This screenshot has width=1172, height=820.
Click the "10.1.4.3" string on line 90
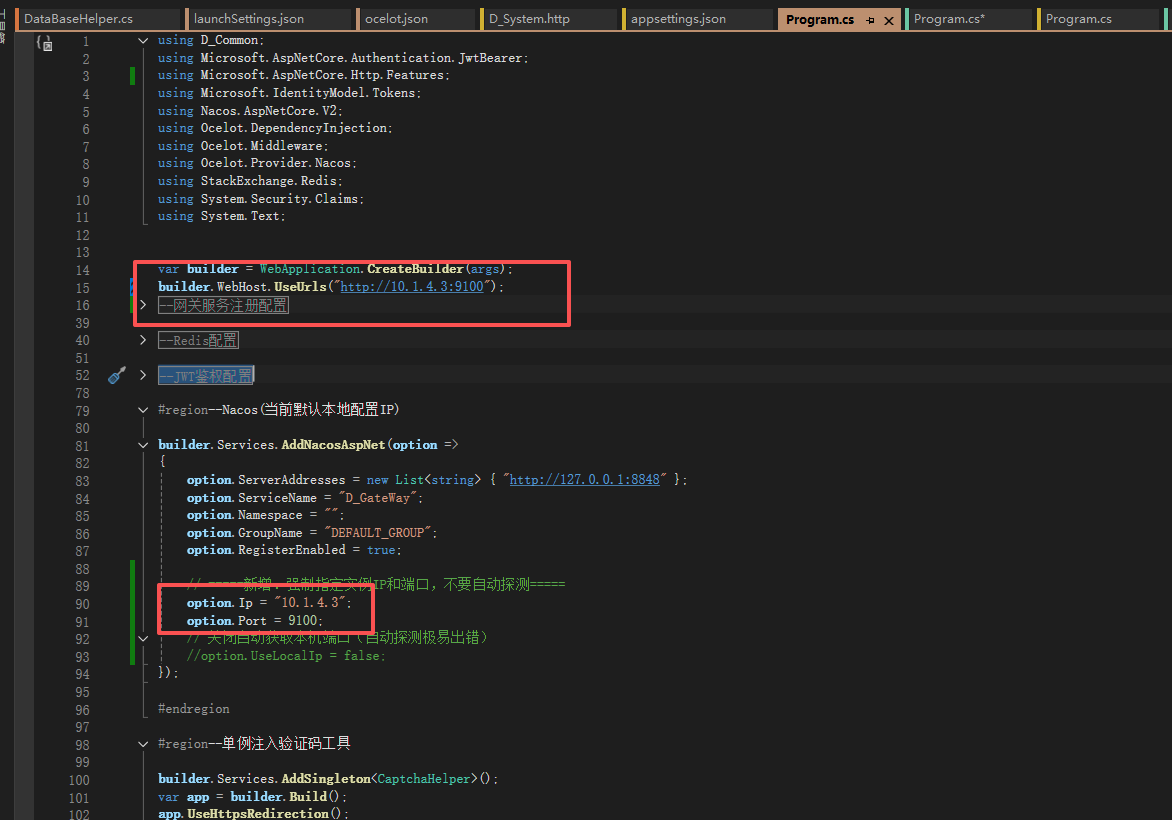click(310, 602)
